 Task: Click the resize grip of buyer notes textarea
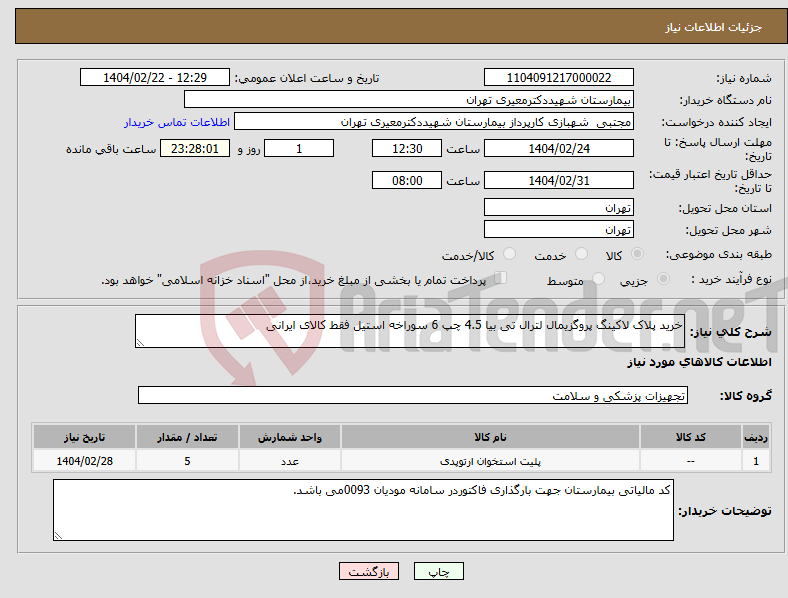[58, 536]
